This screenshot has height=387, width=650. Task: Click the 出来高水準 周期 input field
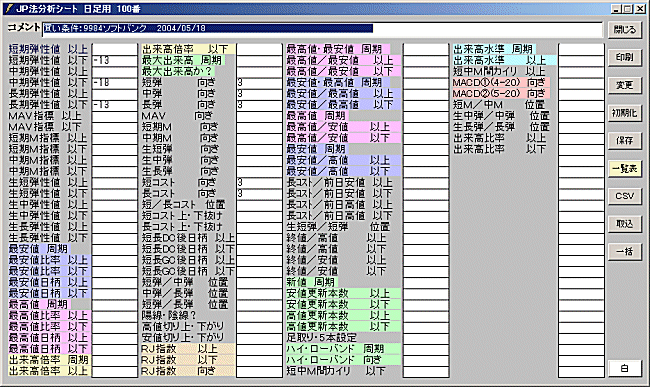click(581, 49)
